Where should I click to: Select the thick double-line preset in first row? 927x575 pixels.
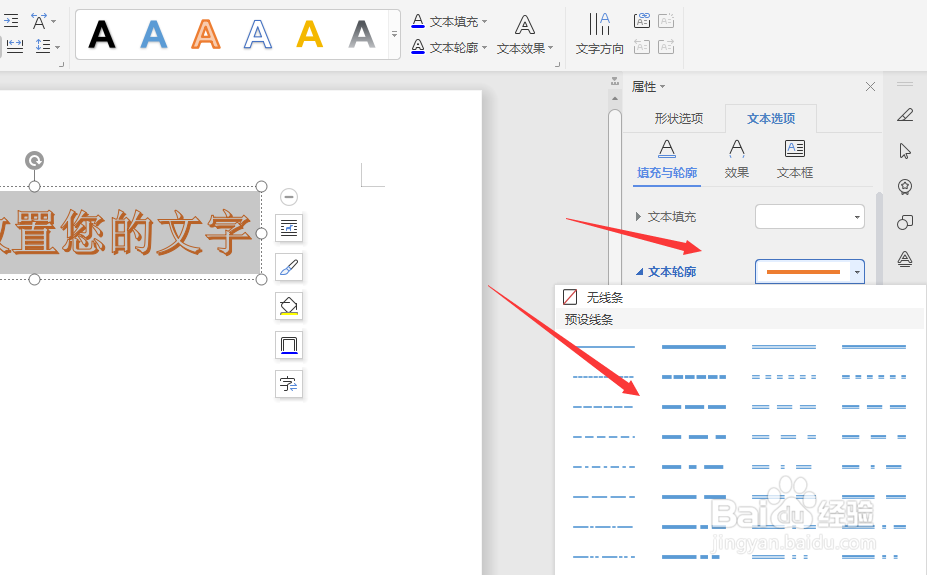pos(874,347)
